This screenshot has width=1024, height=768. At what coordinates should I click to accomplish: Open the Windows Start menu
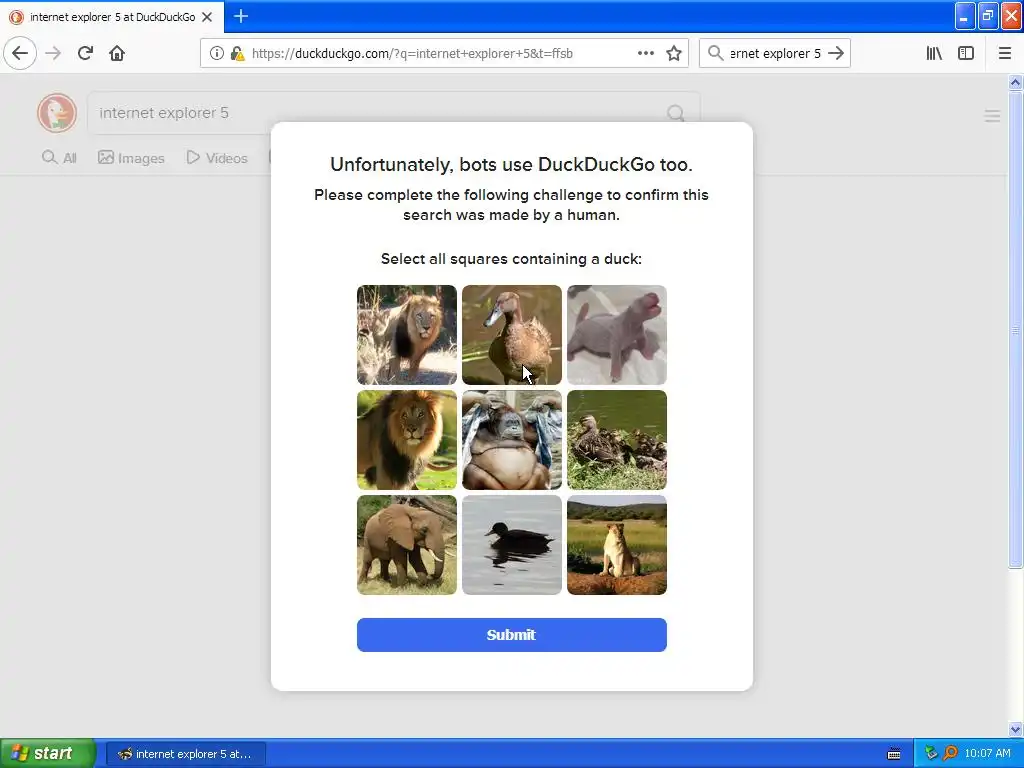coord(47,753)
